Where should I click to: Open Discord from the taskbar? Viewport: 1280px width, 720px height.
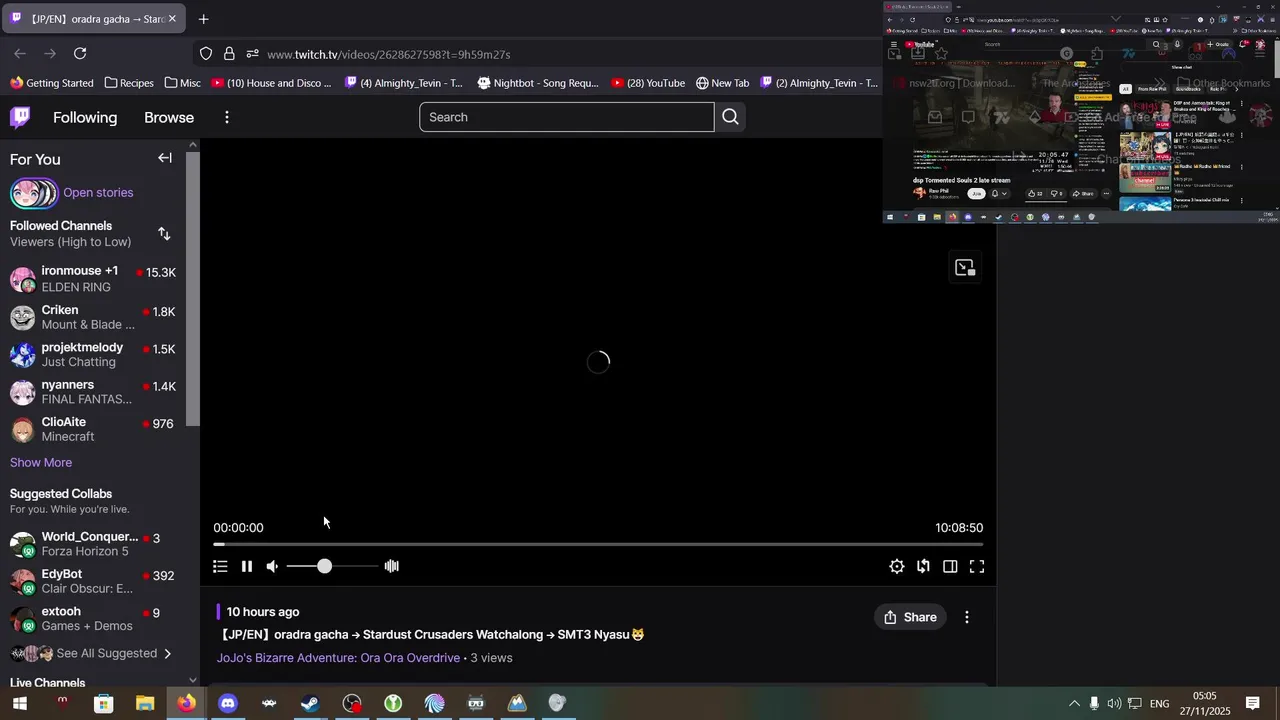coord(228,704)
